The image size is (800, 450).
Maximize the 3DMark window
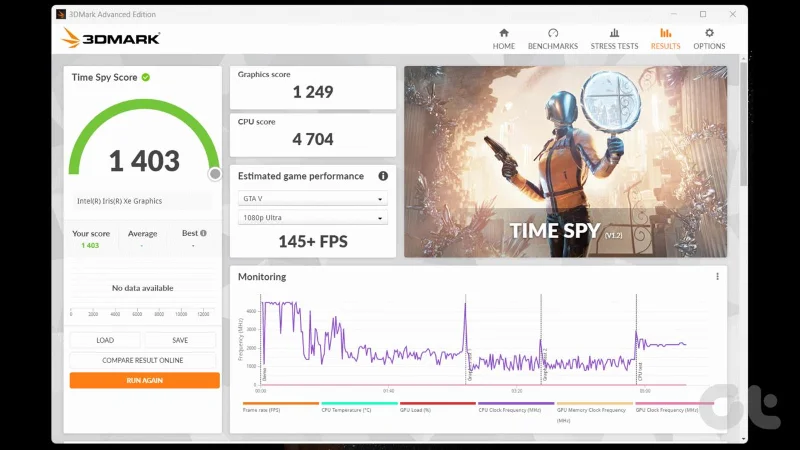coord(703,14)
